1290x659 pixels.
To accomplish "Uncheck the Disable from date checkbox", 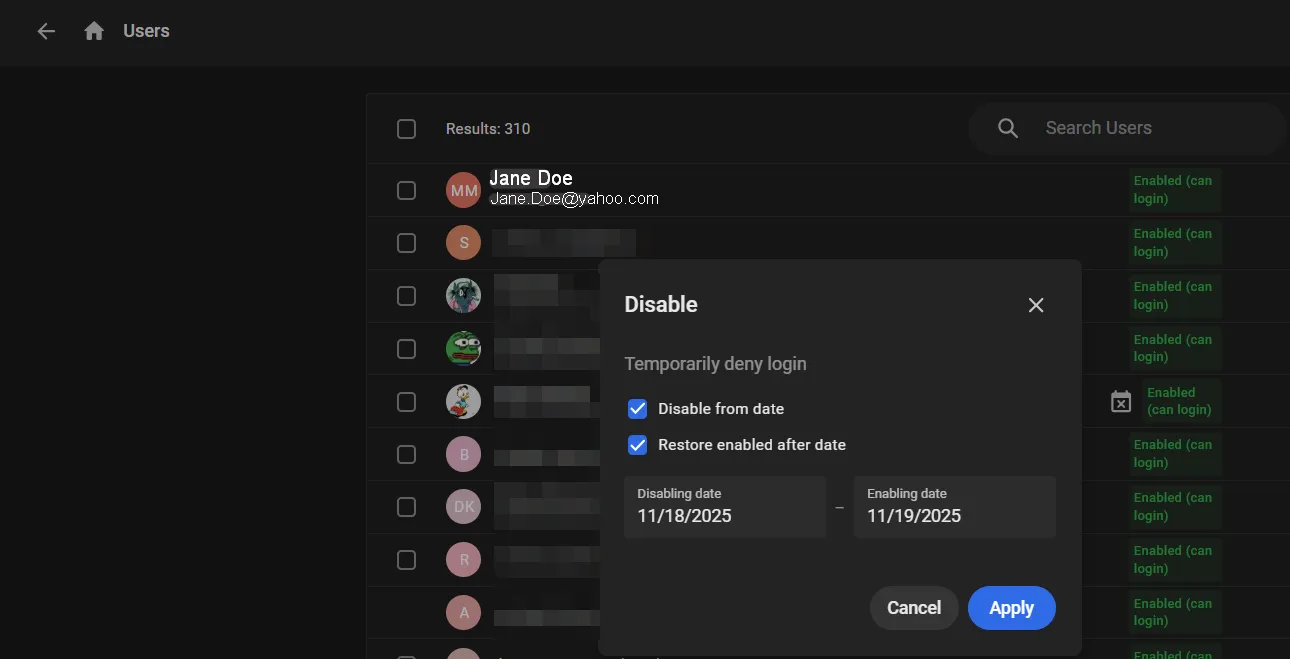I will point(637,408).
